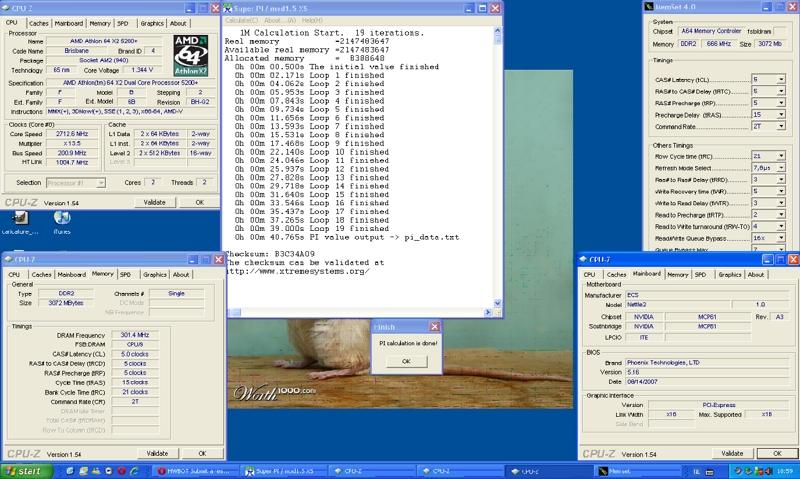Open Refresh Mode Select dropdown
800x479 pixels.
click(781, 168)
